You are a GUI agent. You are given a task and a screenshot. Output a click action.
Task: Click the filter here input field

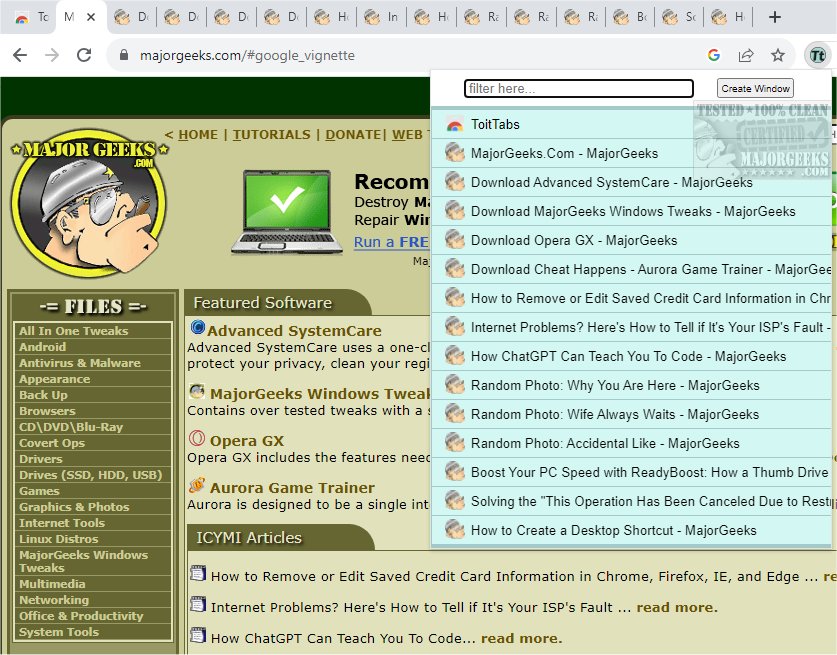click(x=578, y=88)
